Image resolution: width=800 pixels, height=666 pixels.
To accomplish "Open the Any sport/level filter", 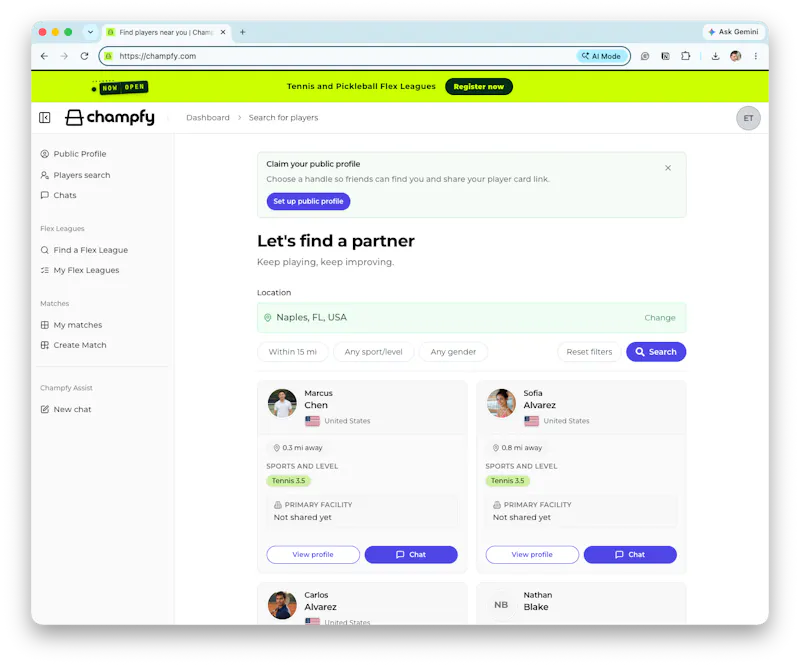I will pos(373,352).
